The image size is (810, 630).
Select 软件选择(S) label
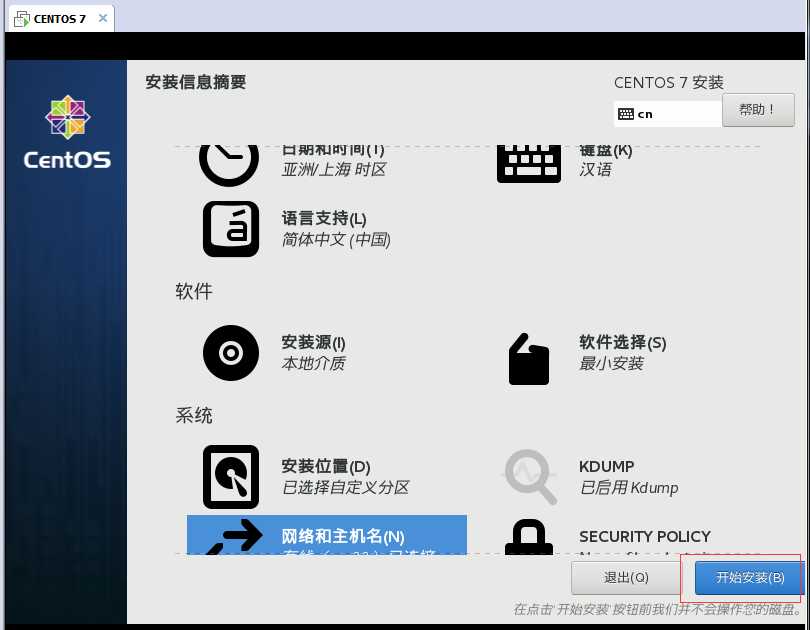click(x=622, y=342)
